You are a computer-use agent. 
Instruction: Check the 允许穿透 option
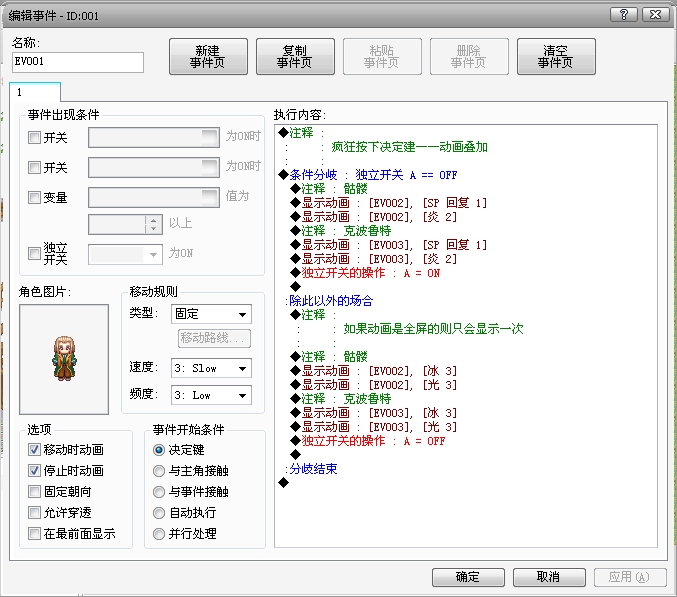click(34, 513)
